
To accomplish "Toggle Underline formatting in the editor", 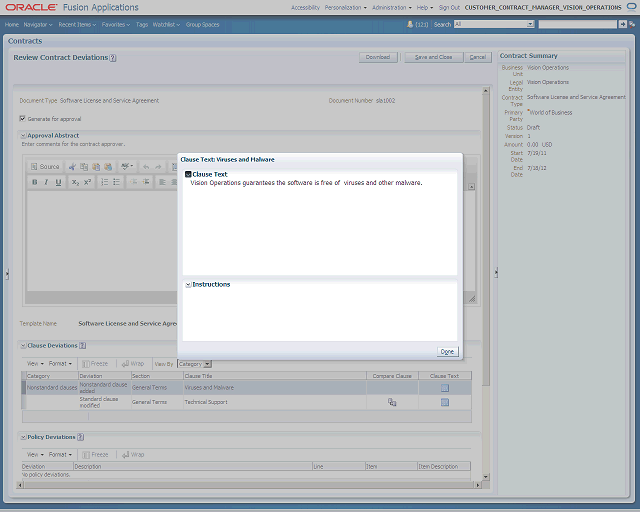I will (58, 182).
